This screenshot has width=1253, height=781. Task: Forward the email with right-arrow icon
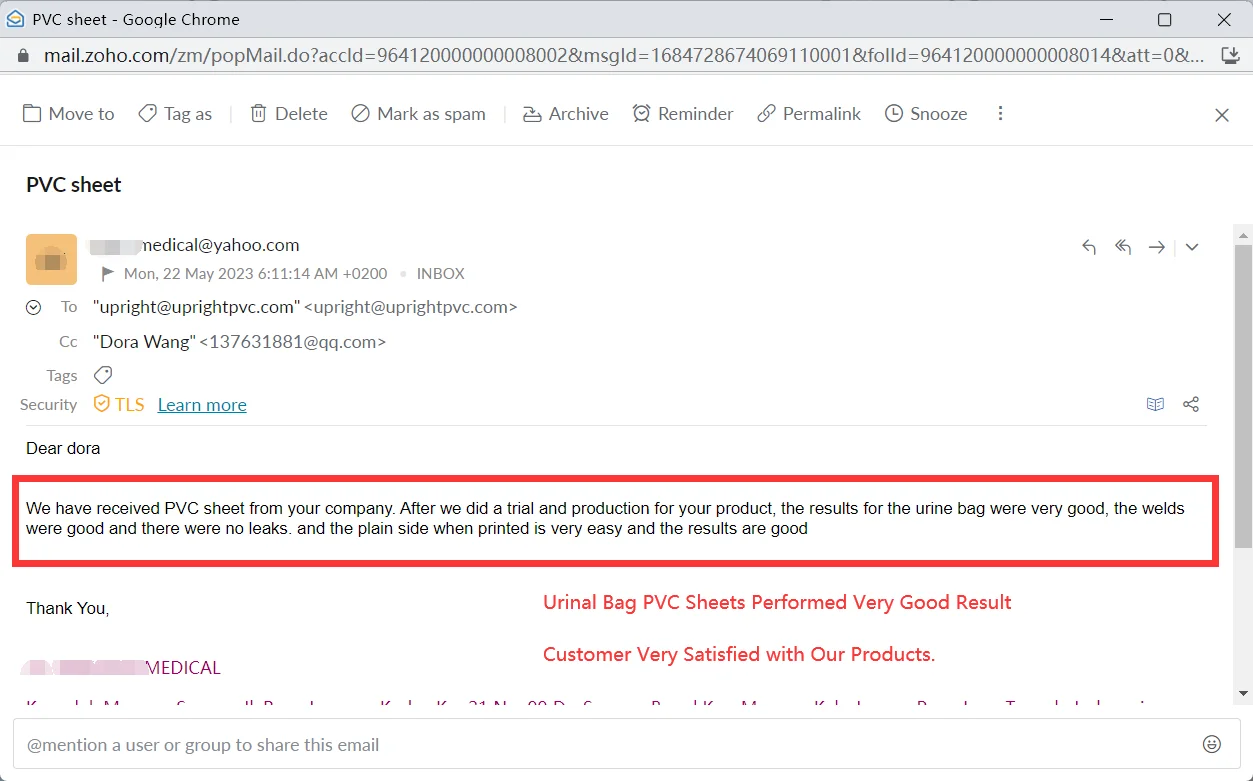(1157, 247)
